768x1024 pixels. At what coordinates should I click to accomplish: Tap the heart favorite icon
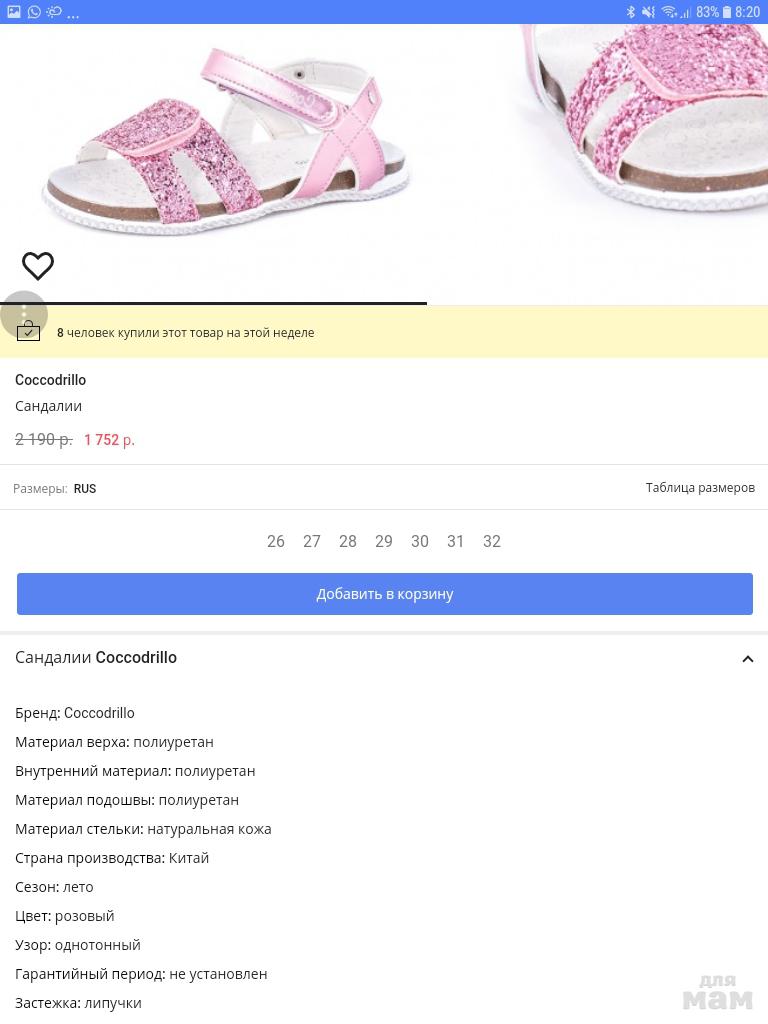pos(38,266)
